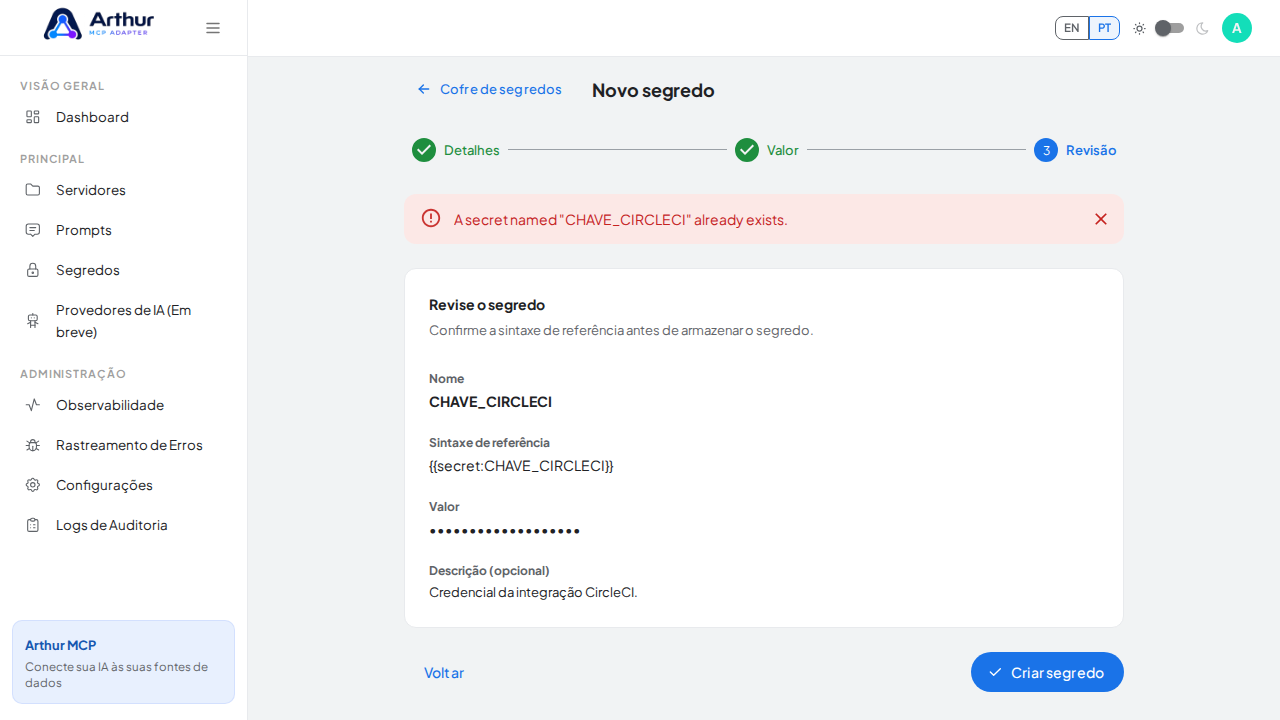
Task: Click the Detalhes step label
Action: pos(472,150)
